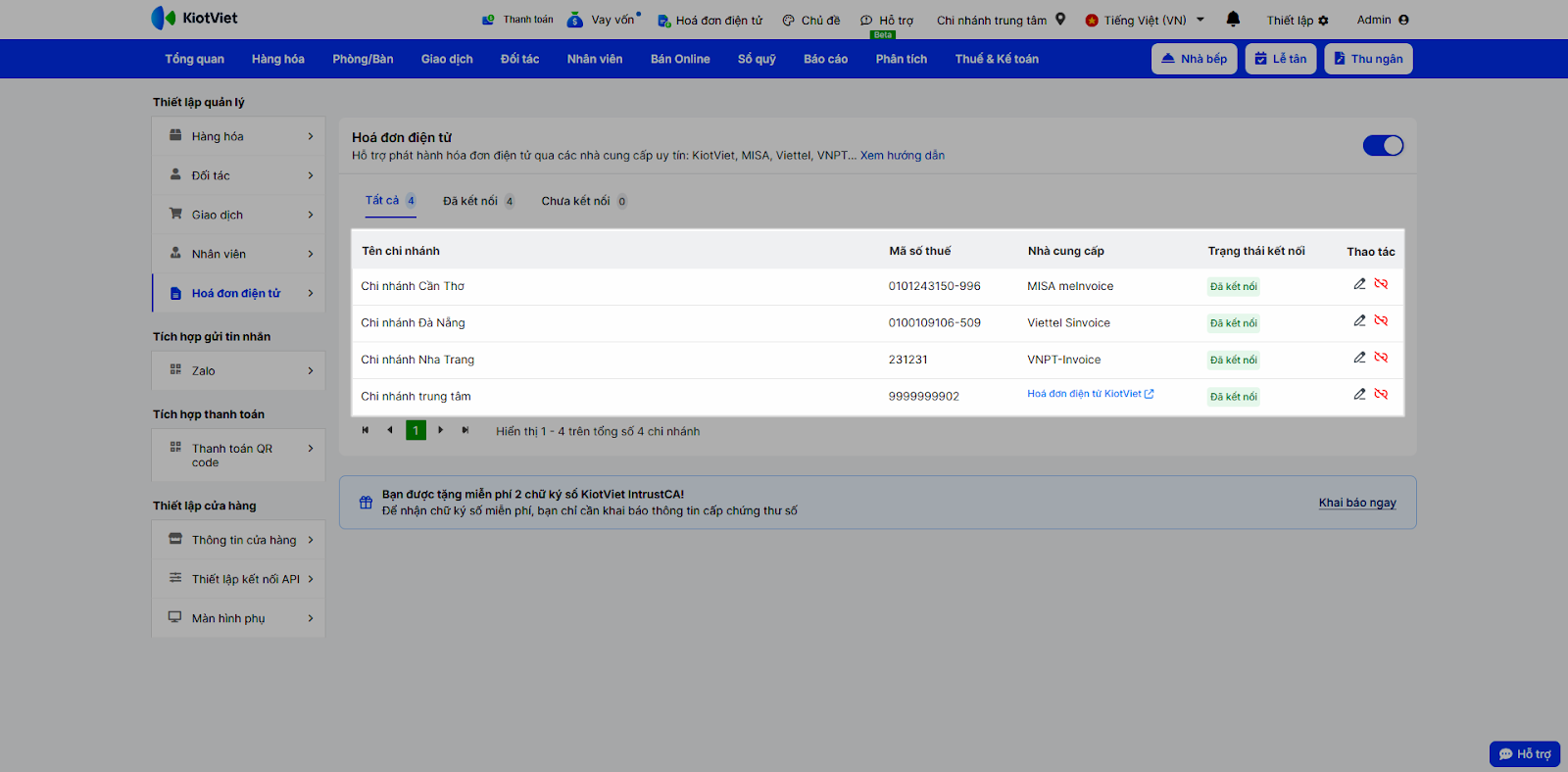
Task: Click the Hỗ trợ chat bubble icon in header
Action: pos(866,21)
